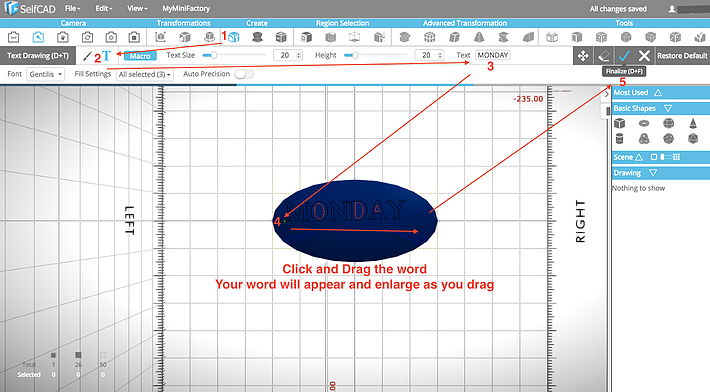Open the Edit menu
The height and width of the screenshot is (392, 710).
click(104, 9)
